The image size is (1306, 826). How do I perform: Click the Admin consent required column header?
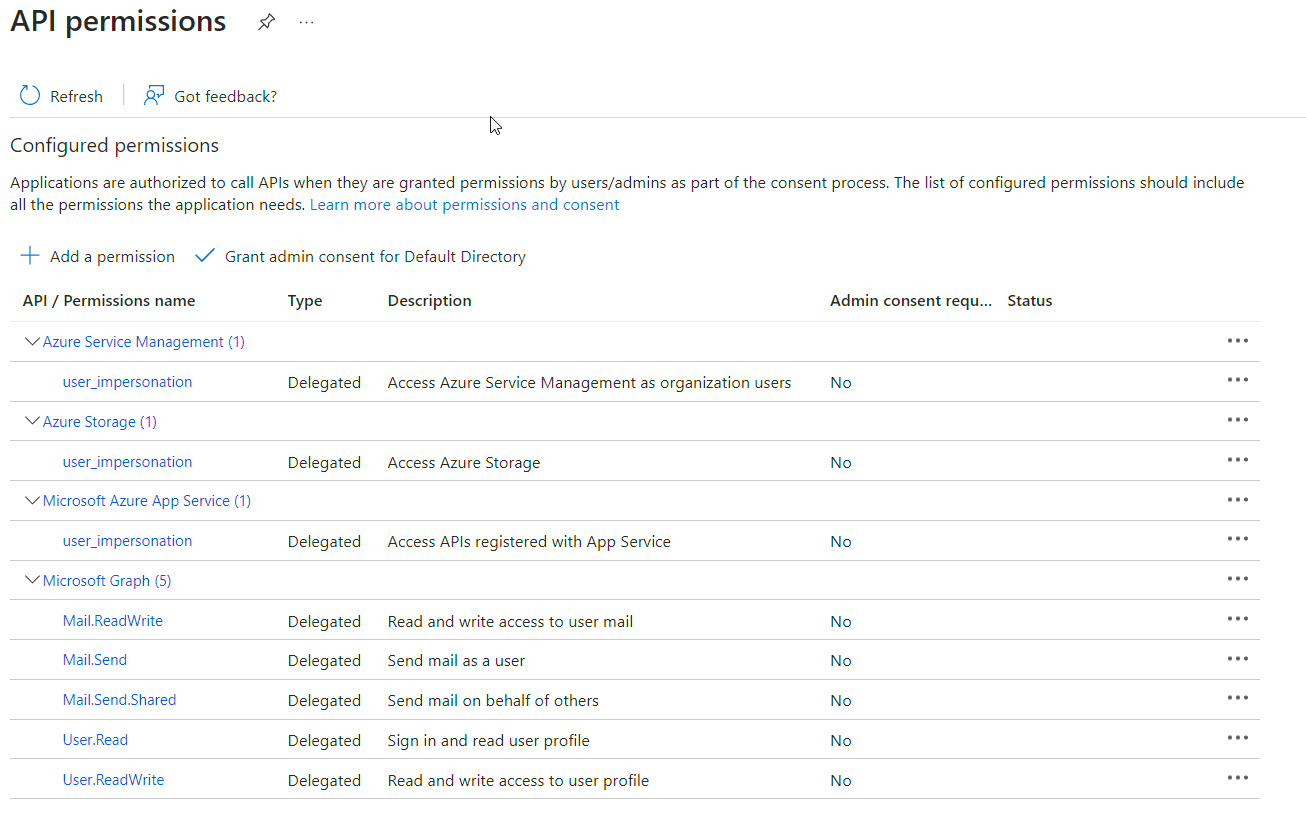[911, 301]
